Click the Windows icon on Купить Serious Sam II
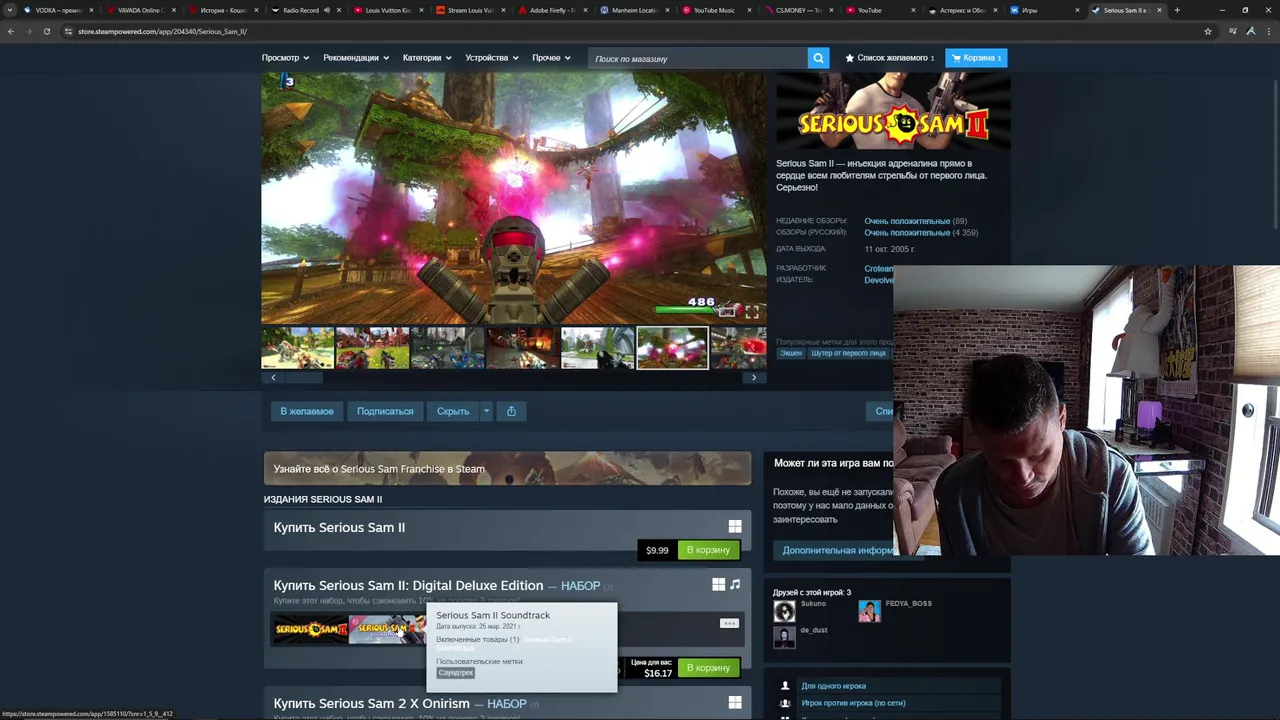Screen dimensions: 1280x720 (x=735, y=527)
